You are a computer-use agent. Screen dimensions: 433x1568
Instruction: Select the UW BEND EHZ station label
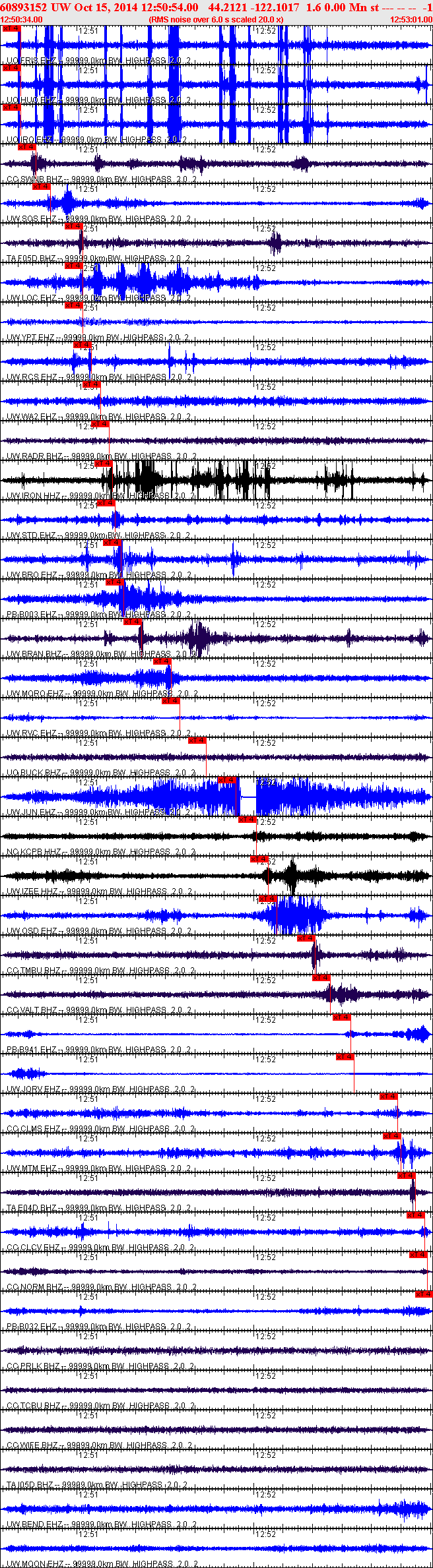[102, 1524]
